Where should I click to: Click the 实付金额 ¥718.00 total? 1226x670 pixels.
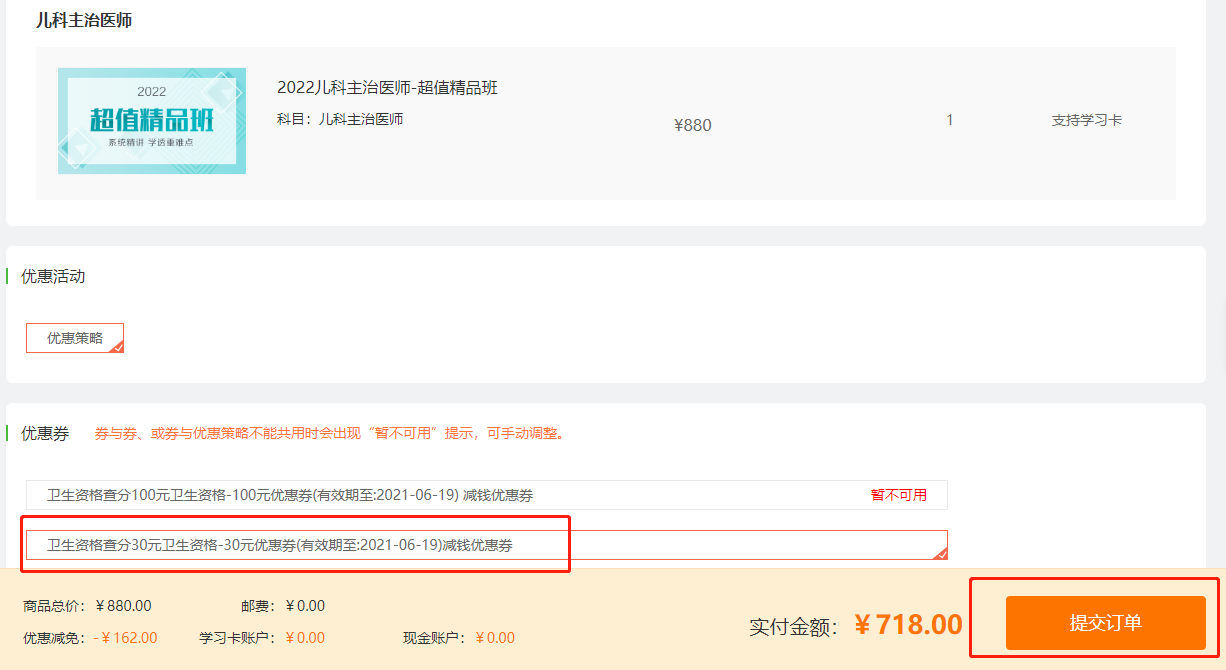click(908, 625)
